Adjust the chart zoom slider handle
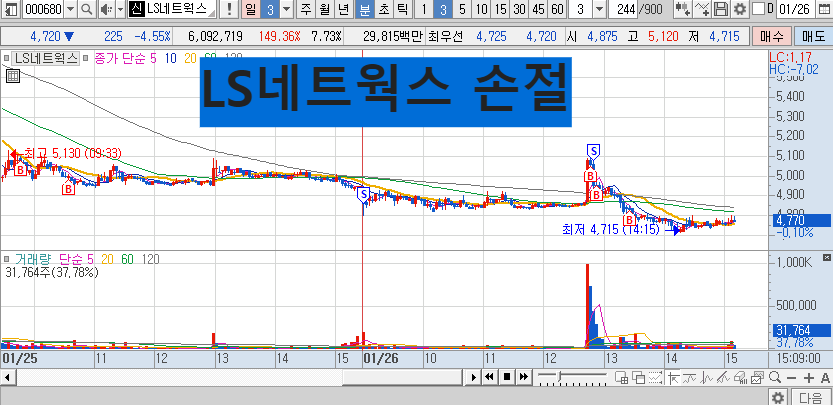833x405 pixels. (x=559, y=377)
